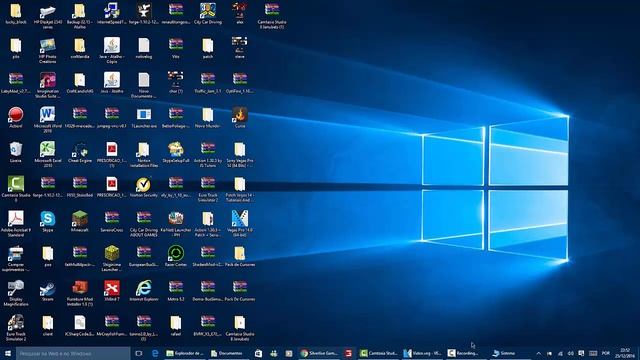This screenshot has height=360, width=640.
Task: Open the lucky_block folder
Action: click(x=16, y=10)
